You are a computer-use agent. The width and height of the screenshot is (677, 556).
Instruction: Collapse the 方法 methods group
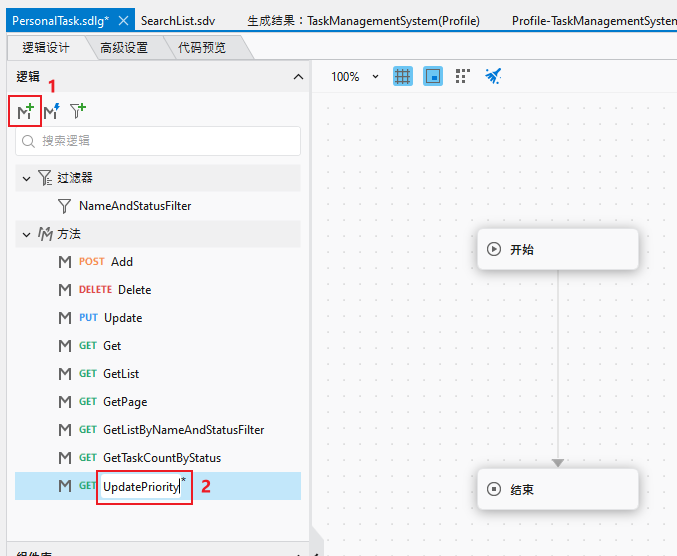[26, 234]
